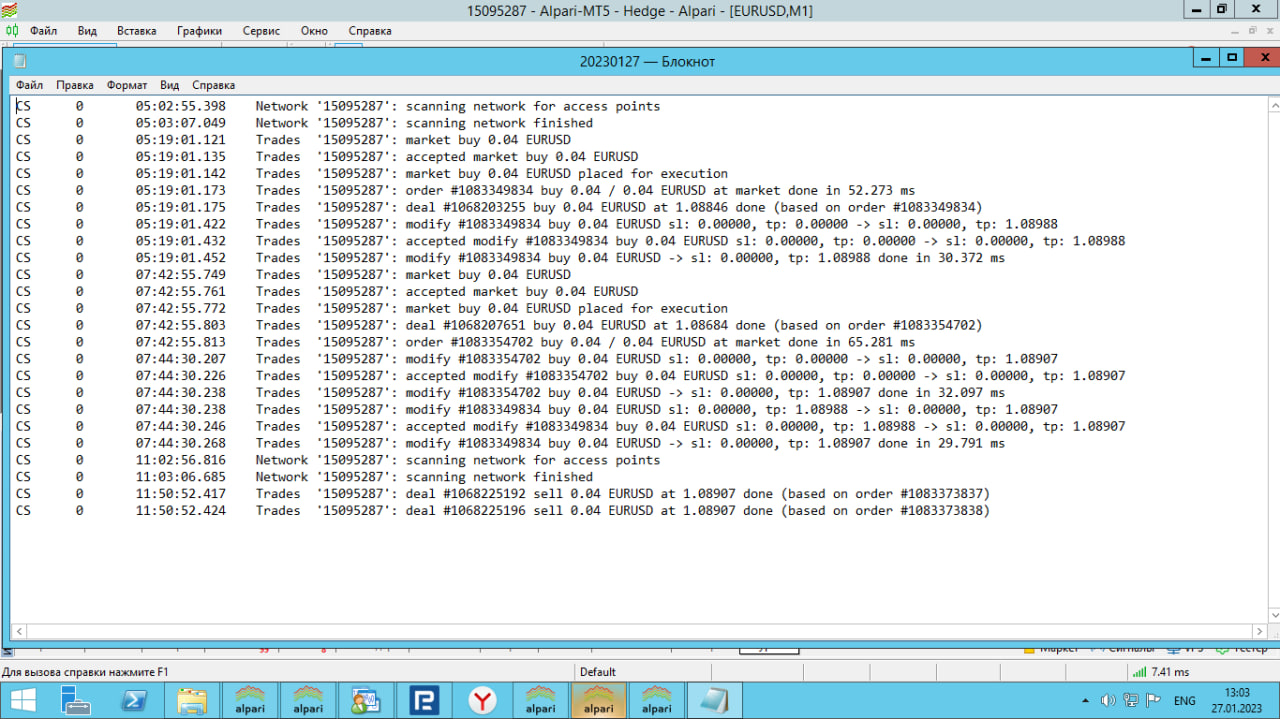Click the 07:44:30.246 accepted modify #1083349834 line
Viewport: 1280px width, 719px height.
coord(570,426)
